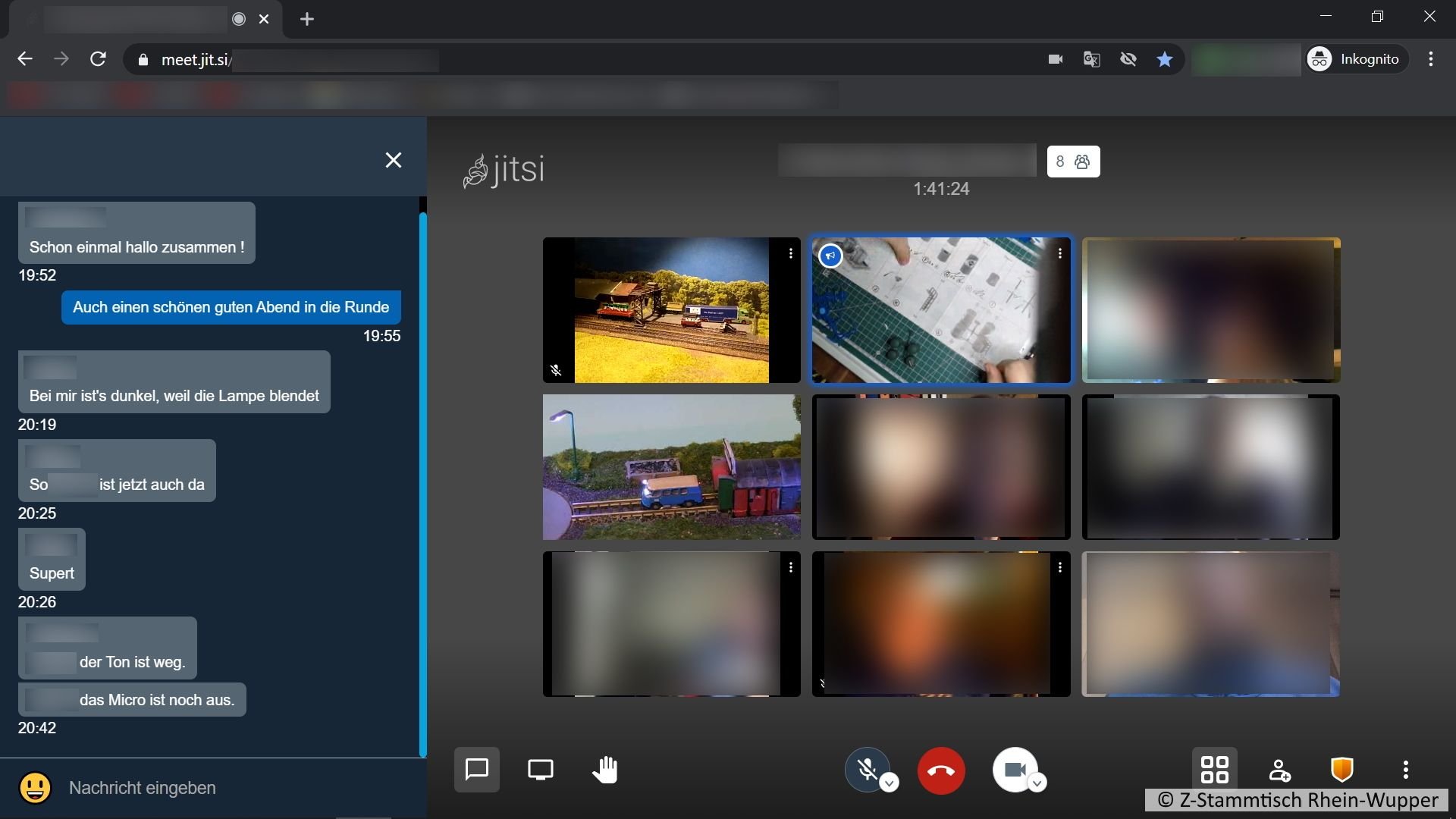Image resolution: width=1456 pixels, height=819 pixels.
Task: Show participant count of 8 people
Action: click(x=1073, y=162)
